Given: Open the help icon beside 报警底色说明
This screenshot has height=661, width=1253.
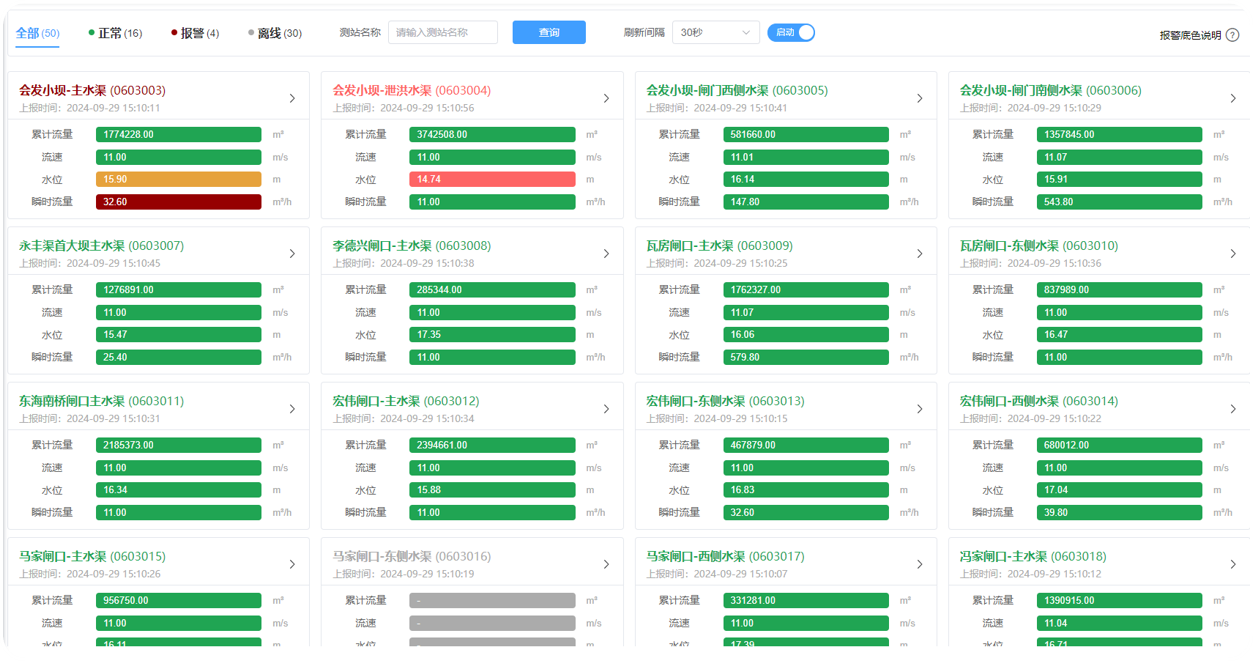Looking at the screenshot, I should coord(1233,33).
